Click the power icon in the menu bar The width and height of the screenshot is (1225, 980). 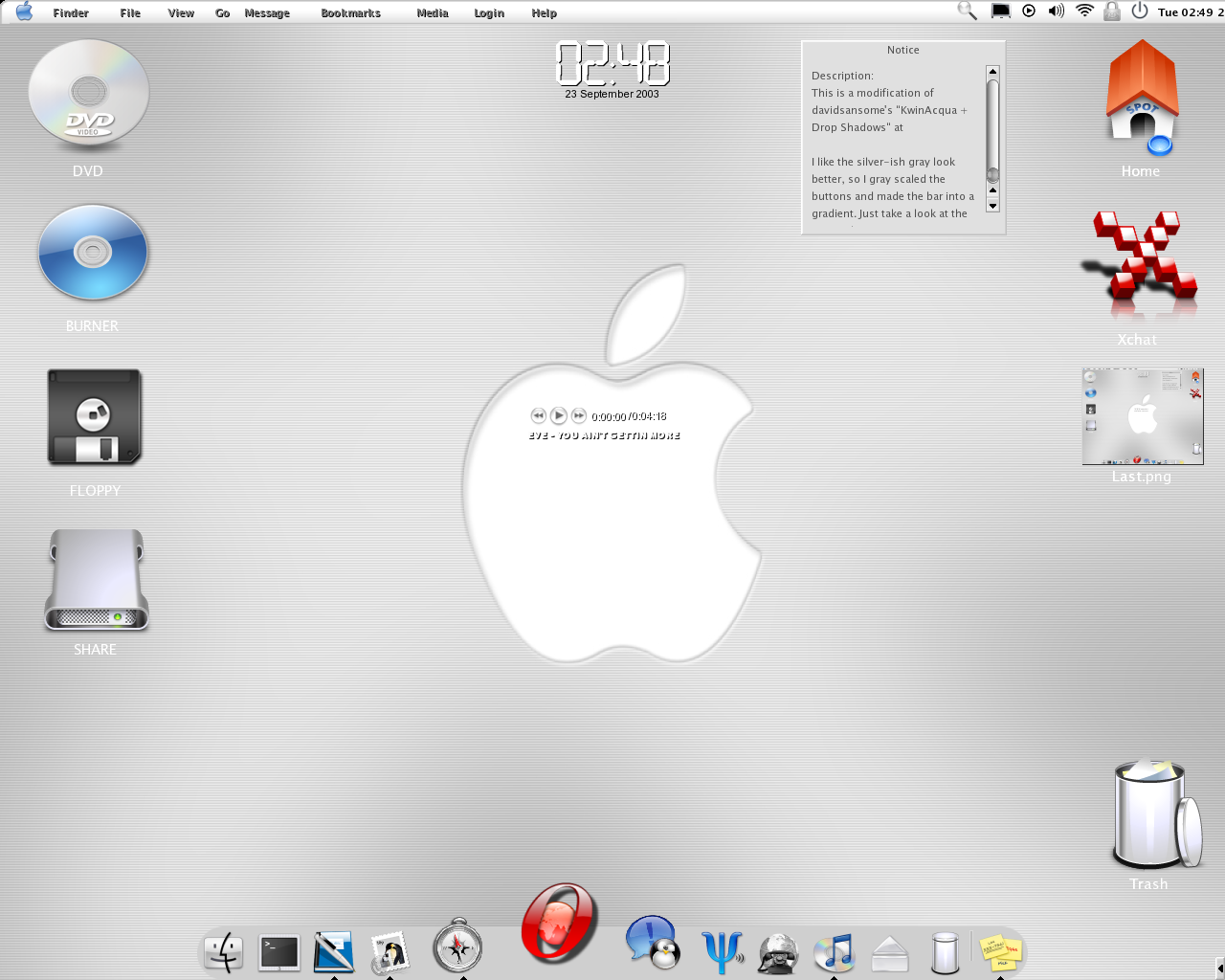point(1139,11)
